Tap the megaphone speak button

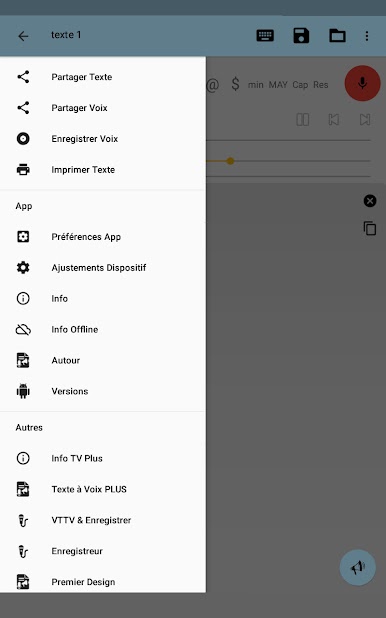pos(358,567)
